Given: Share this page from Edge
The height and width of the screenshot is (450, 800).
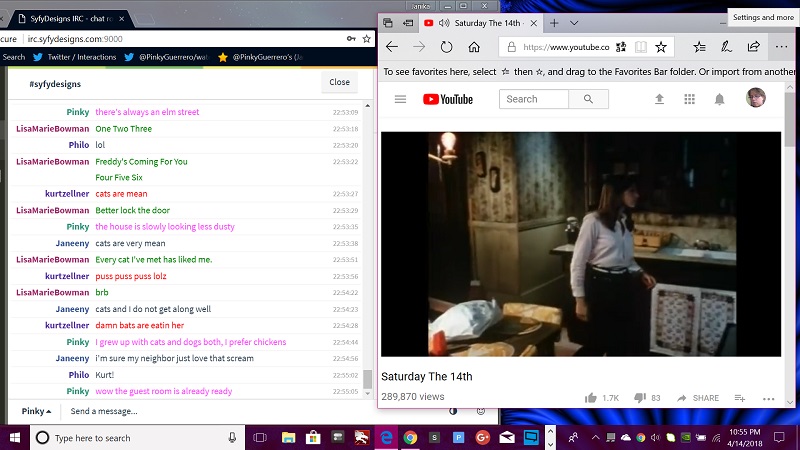Looking at the screenshot, I should click(x=754, y=47).
